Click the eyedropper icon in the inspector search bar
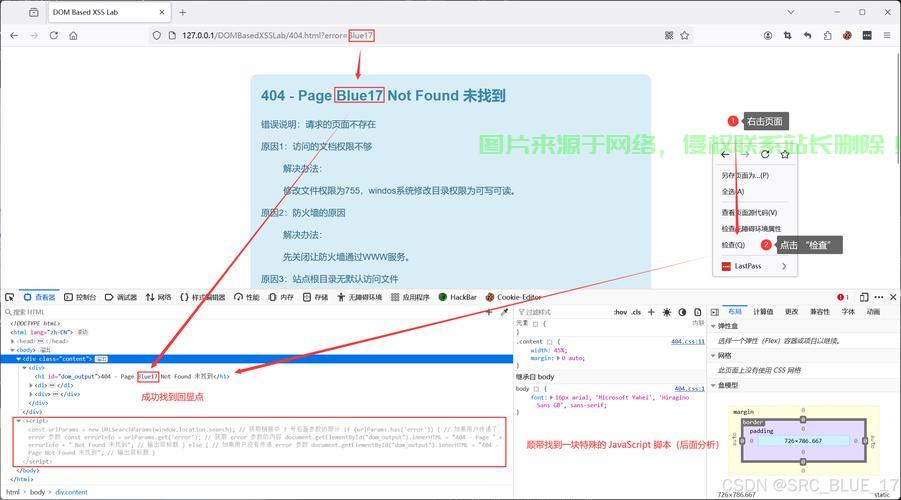Screen dimensions: 901x500 [505, 312]
